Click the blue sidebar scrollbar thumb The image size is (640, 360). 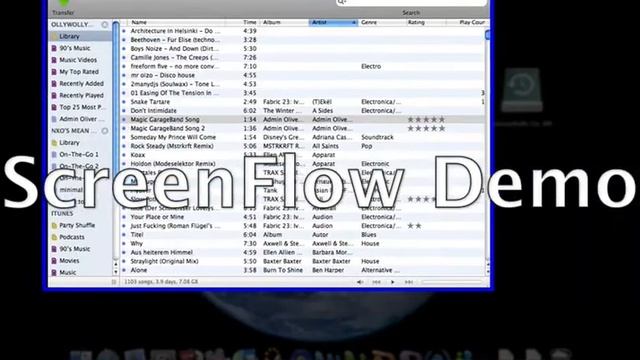(x=116, y=139)
